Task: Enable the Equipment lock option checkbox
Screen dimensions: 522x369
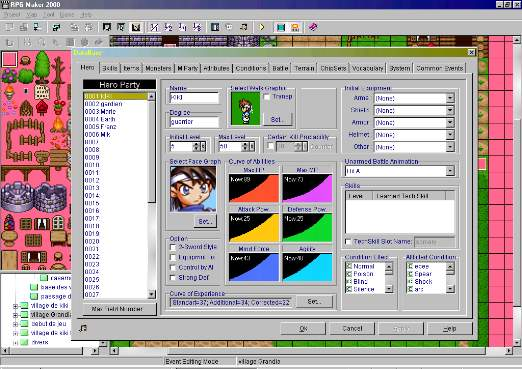Action: [x=173, y=257]
